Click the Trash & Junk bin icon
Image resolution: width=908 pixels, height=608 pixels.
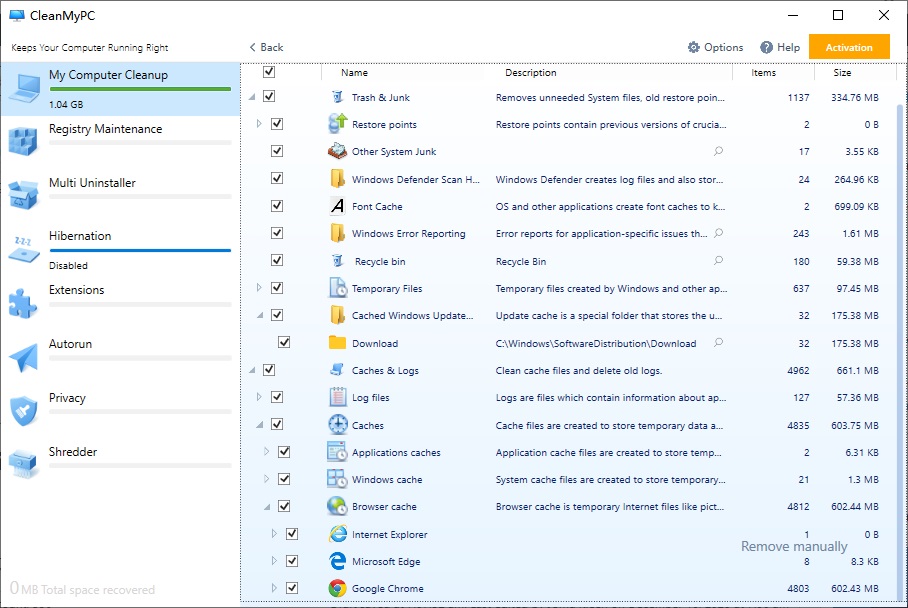click(337, 97)
